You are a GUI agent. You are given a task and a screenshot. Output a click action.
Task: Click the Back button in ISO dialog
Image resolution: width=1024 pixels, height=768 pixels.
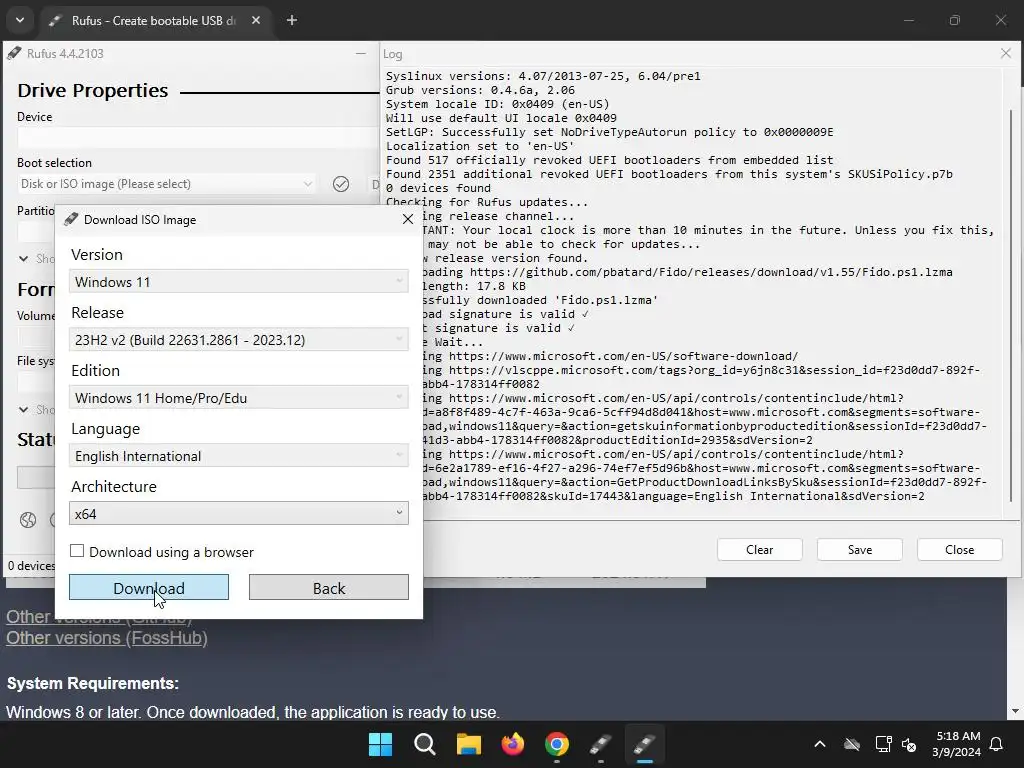[x=328, y=588]
